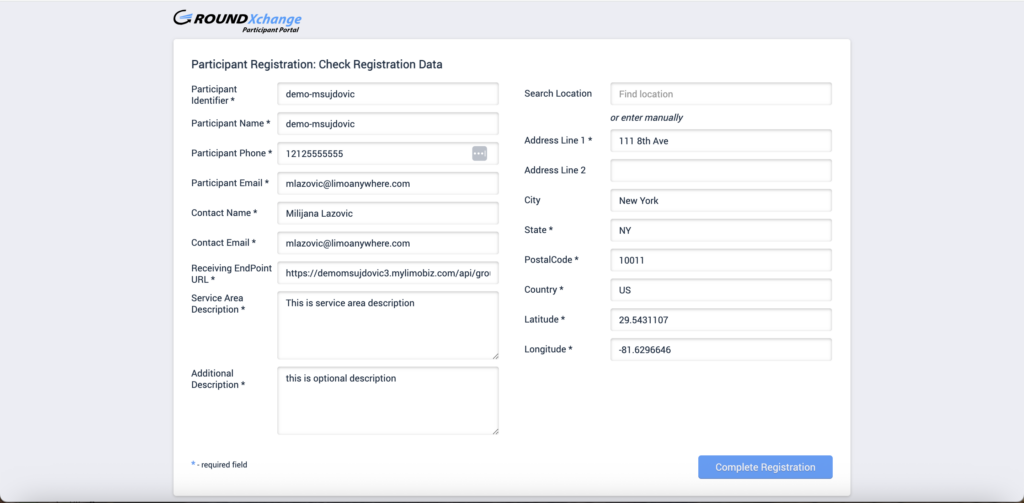Edit the Service Area Description textarea
Image resolution: width=1024 pixels, height=503 pixels.
[387, 325]
